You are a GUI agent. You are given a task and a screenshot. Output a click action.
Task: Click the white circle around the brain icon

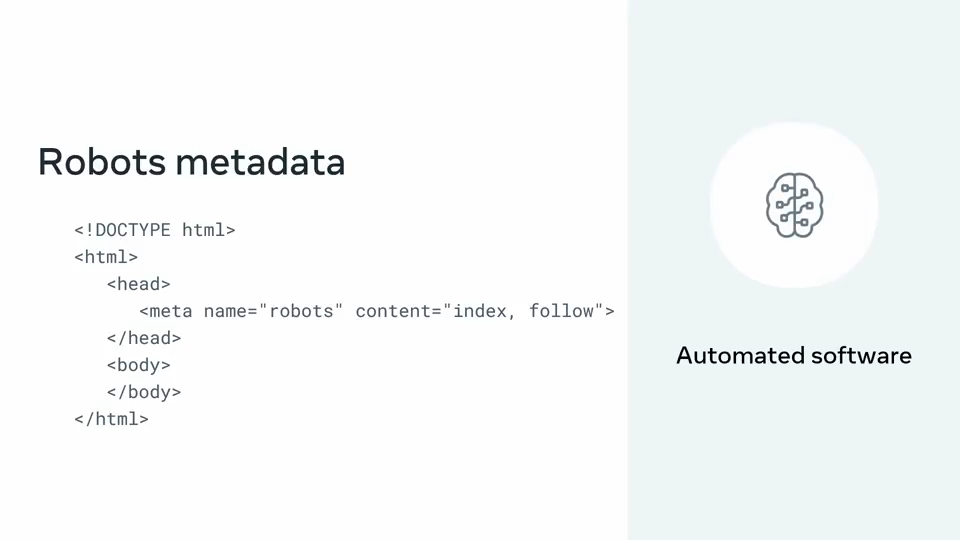pos(794,205)
